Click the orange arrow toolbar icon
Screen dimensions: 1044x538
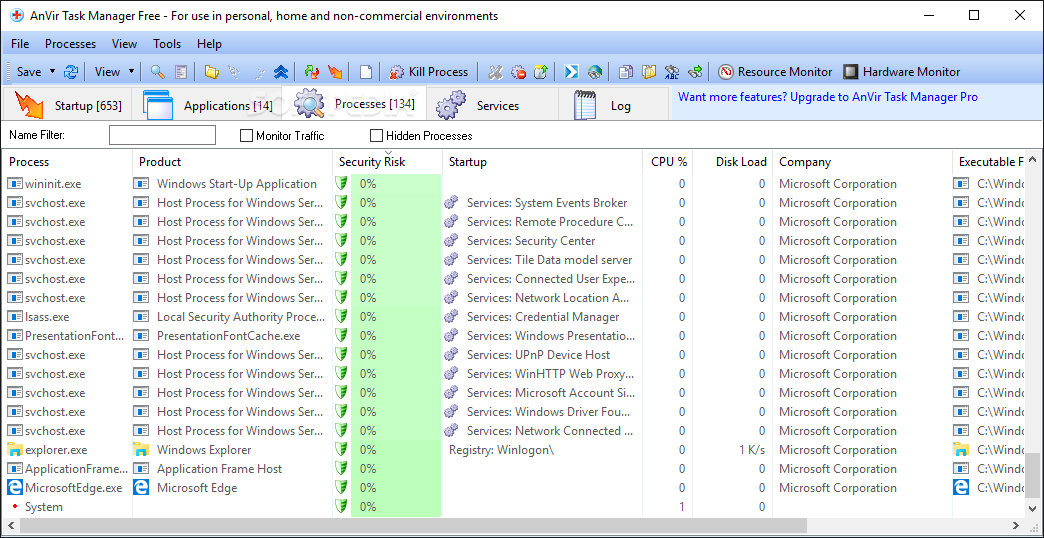pos(336,72)
